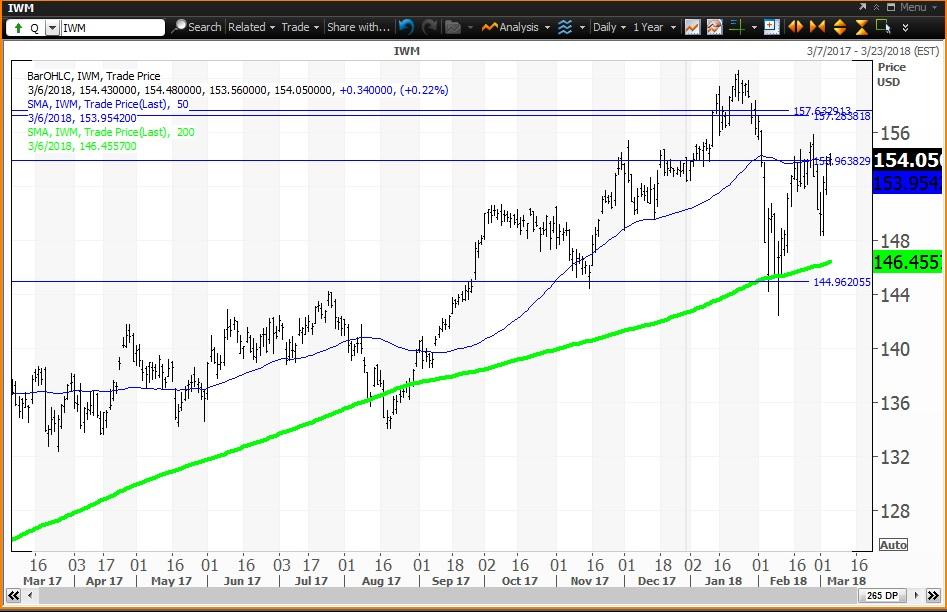Compress chart horizontally with the inward arrows
Image resolution: width=947 pixels, height=612 pixels.
pos(817,27)
